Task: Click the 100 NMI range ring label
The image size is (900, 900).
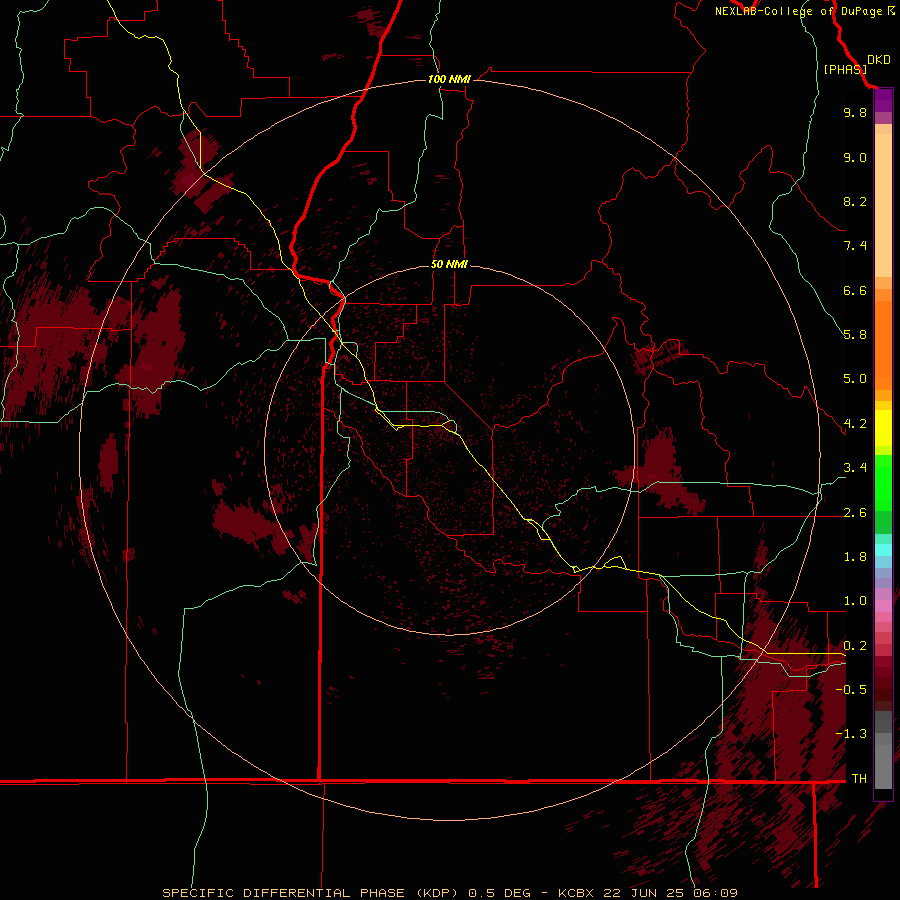Action: [x=449, y=79]
